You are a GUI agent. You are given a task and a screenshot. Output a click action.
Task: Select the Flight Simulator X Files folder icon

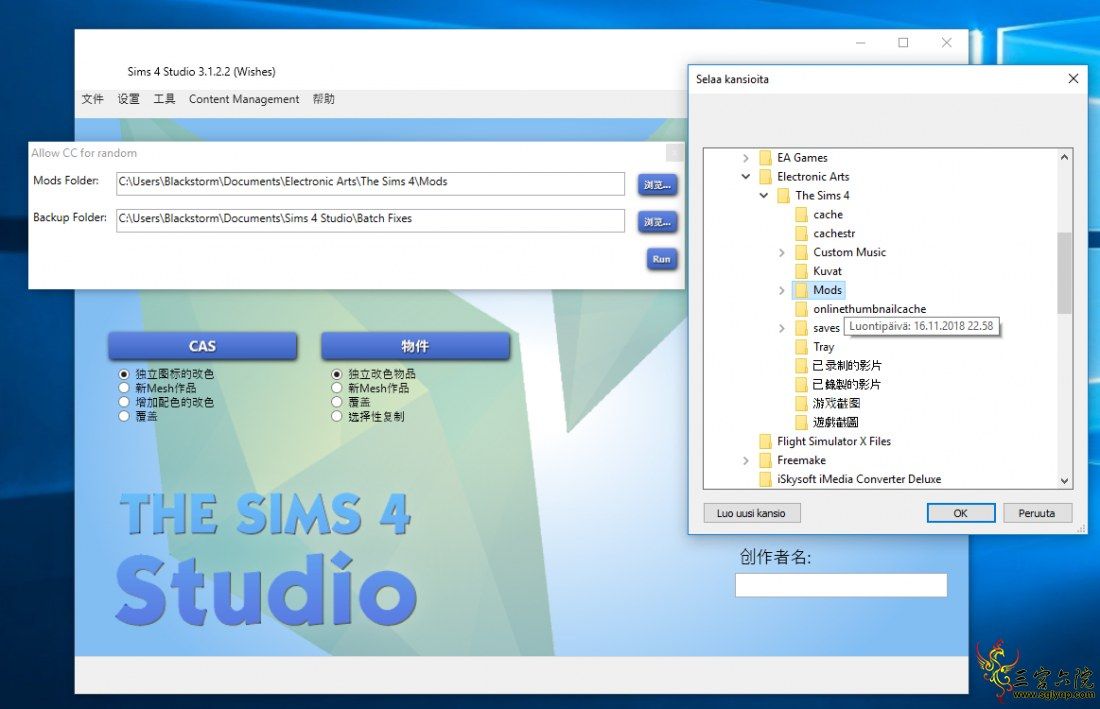click(765, 441)
